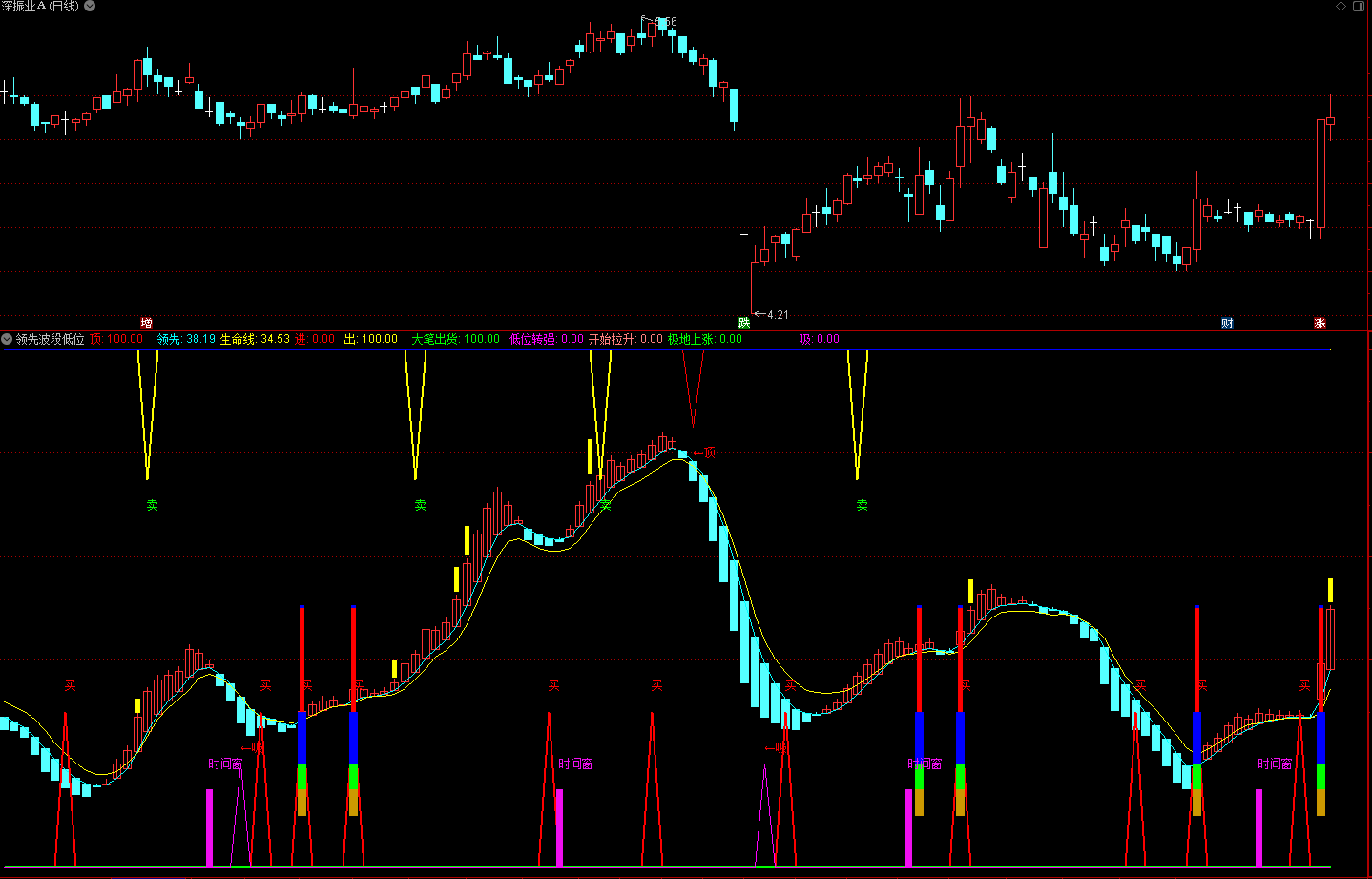This screenshot has width=1372, height=879.
Task: Open the green 跌 event marker
Action: click(744, 324)
